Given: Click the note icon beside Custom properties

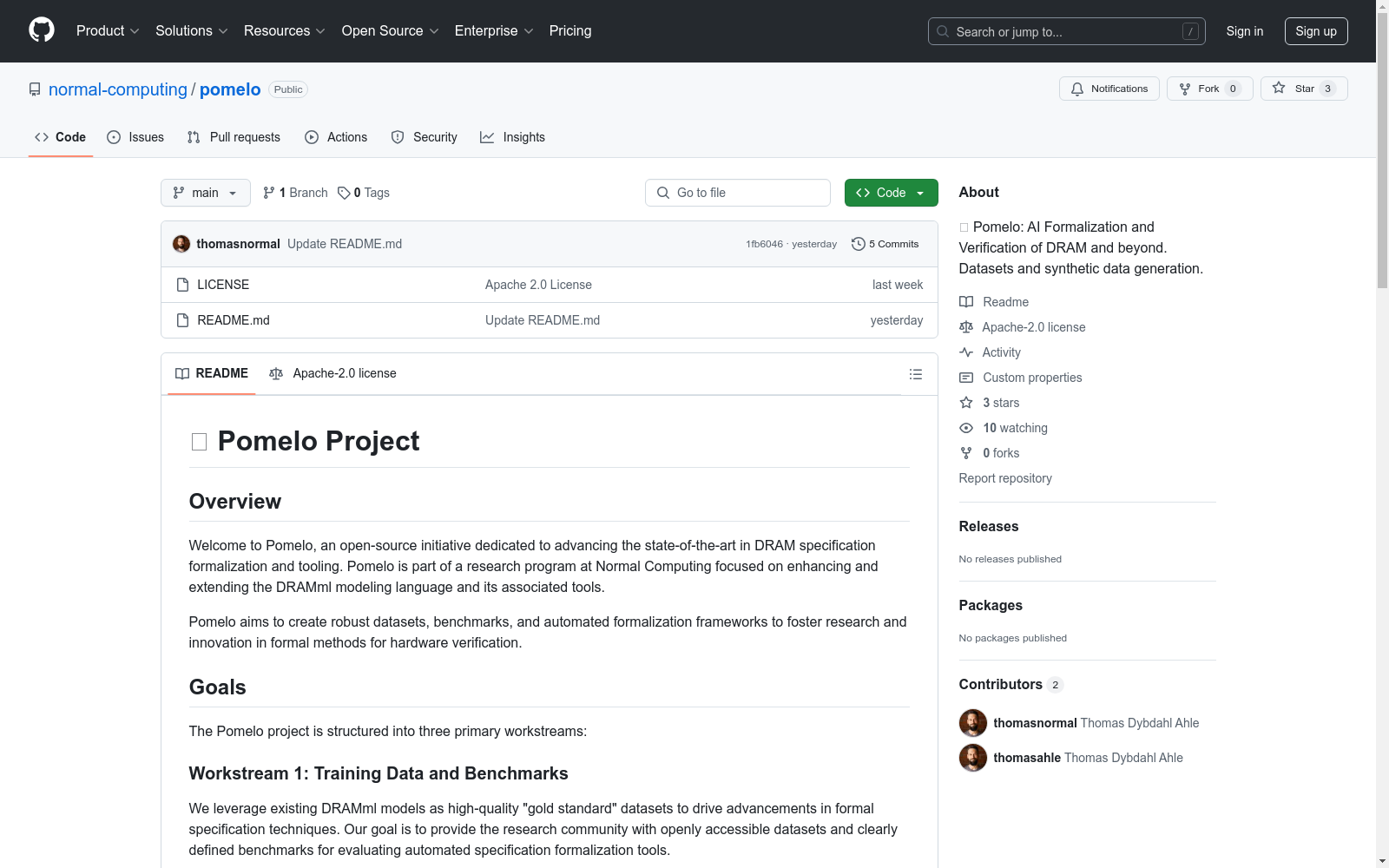Looking at the screenshot, I should point(966,378).
